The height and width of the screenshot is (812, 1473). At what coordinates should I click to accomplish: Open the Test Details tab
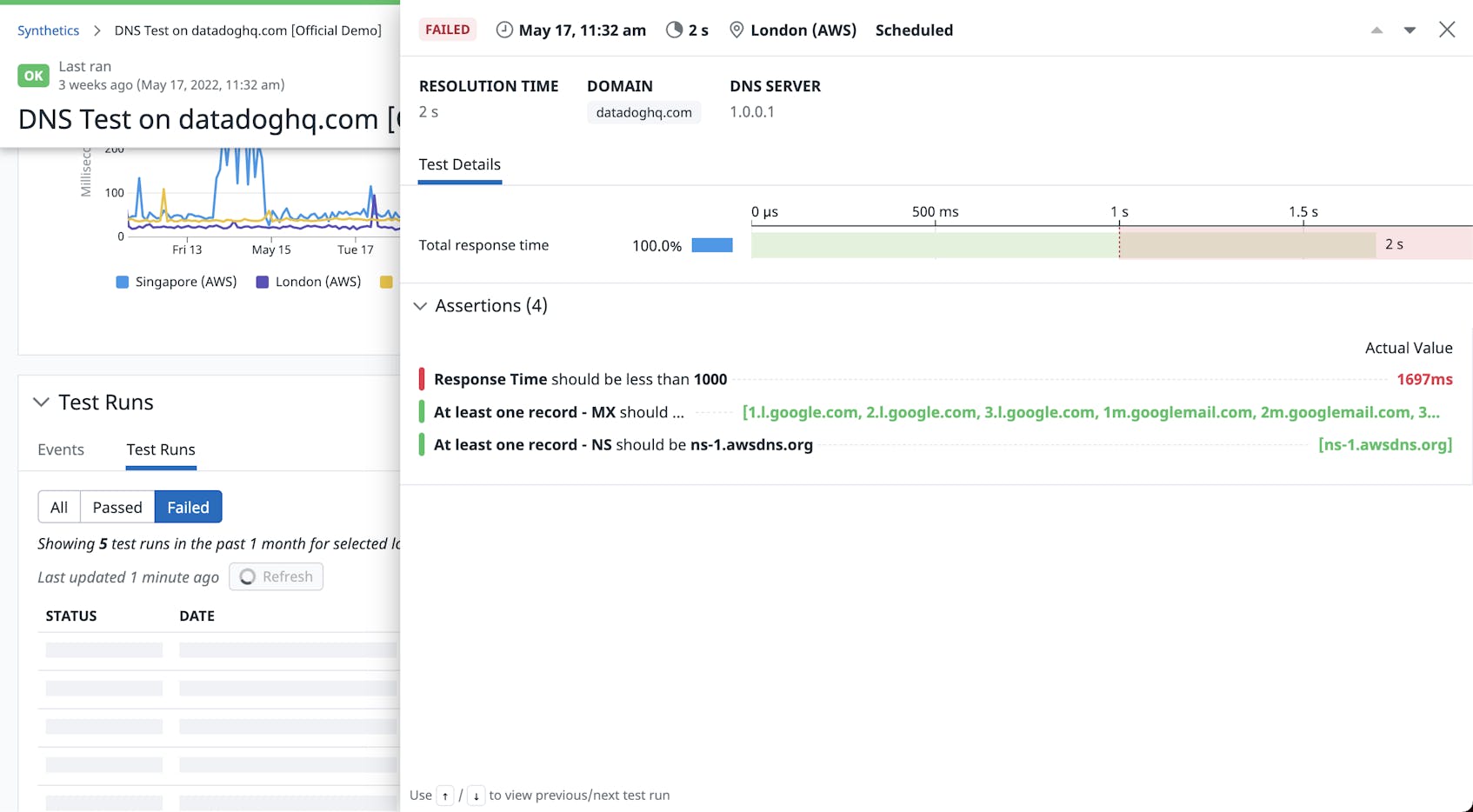click(459, 164)
